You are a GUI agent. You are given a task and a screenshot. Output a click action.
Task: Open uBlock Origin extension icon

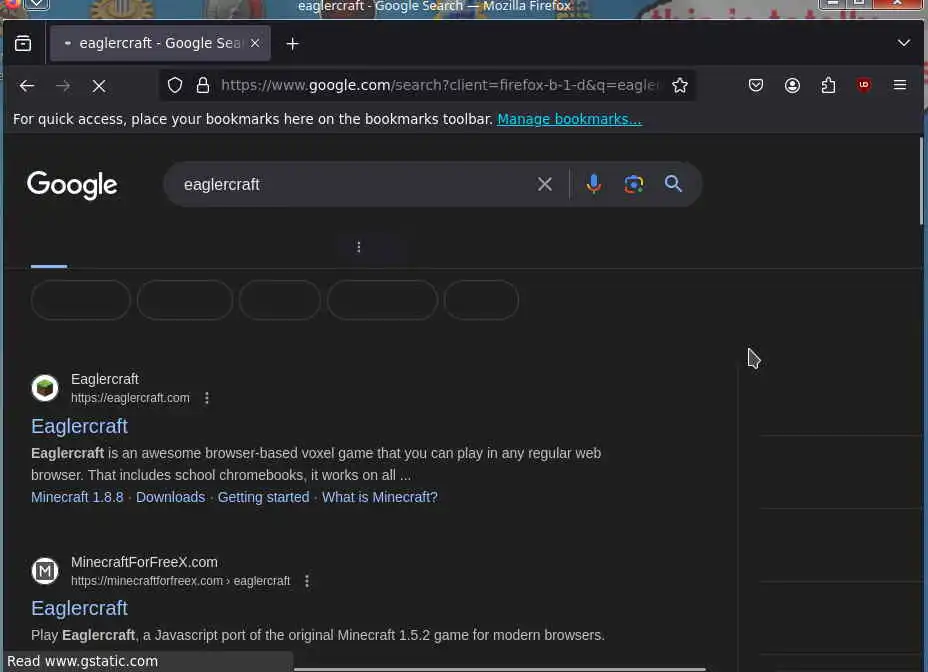[863, 85]
